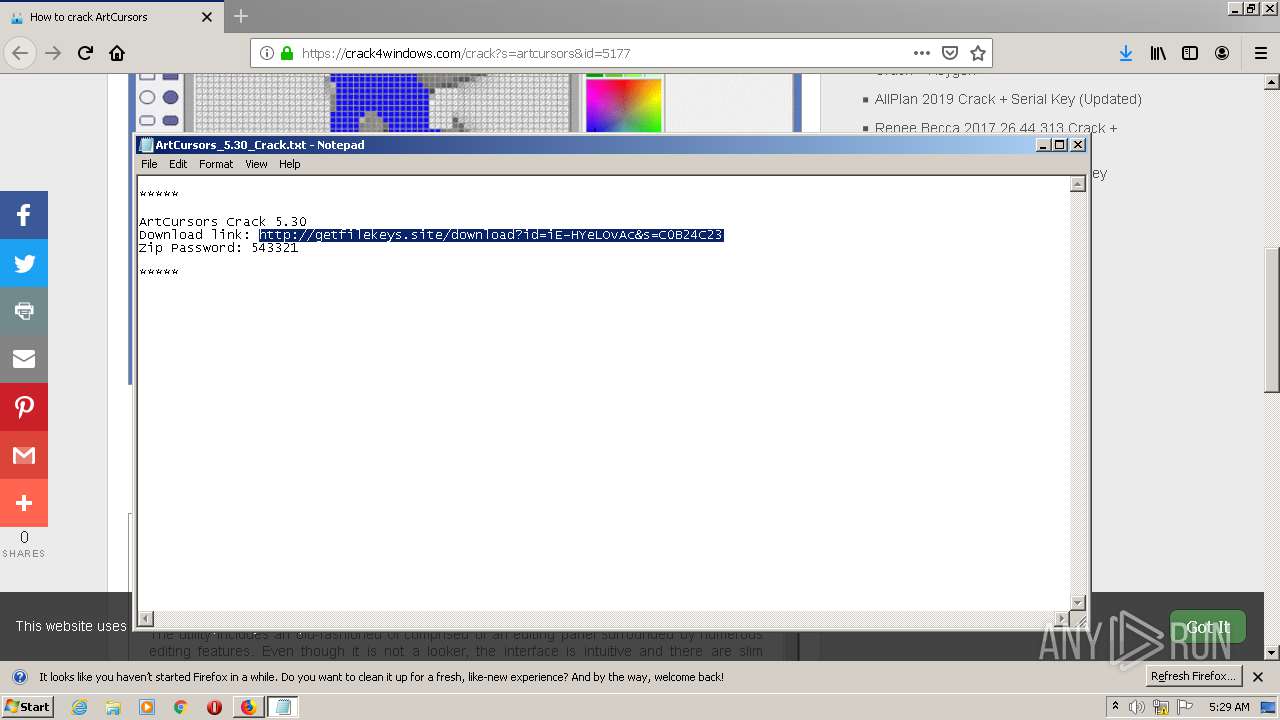Share on Twitter sidebar button
Screen dimensions: 1280x720
(x=24, y=263)
